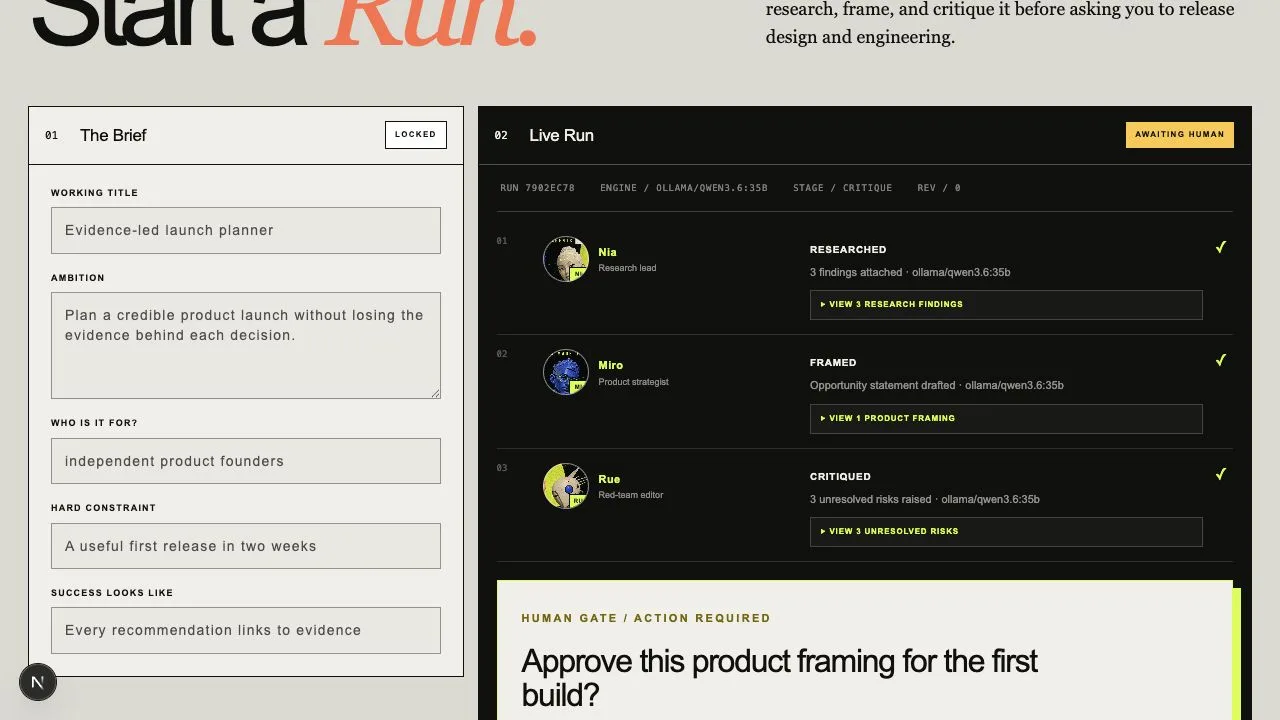Click the CRITIQUED status heading
Viewport: 1280px width, 720px height.
tap(840, 477)
